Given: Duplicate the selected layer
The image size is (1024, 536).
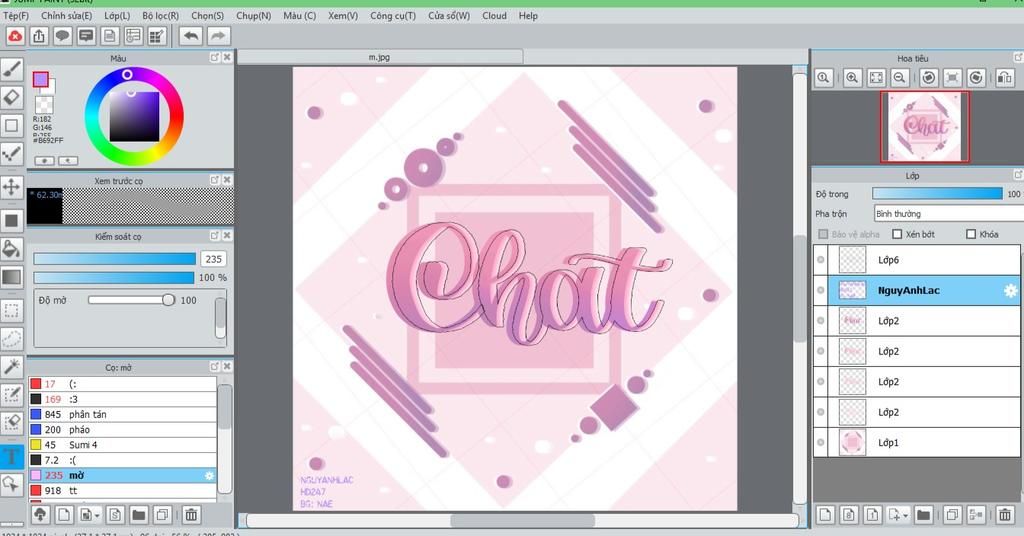Looking at the screenshot, I should tap(952, 515).
